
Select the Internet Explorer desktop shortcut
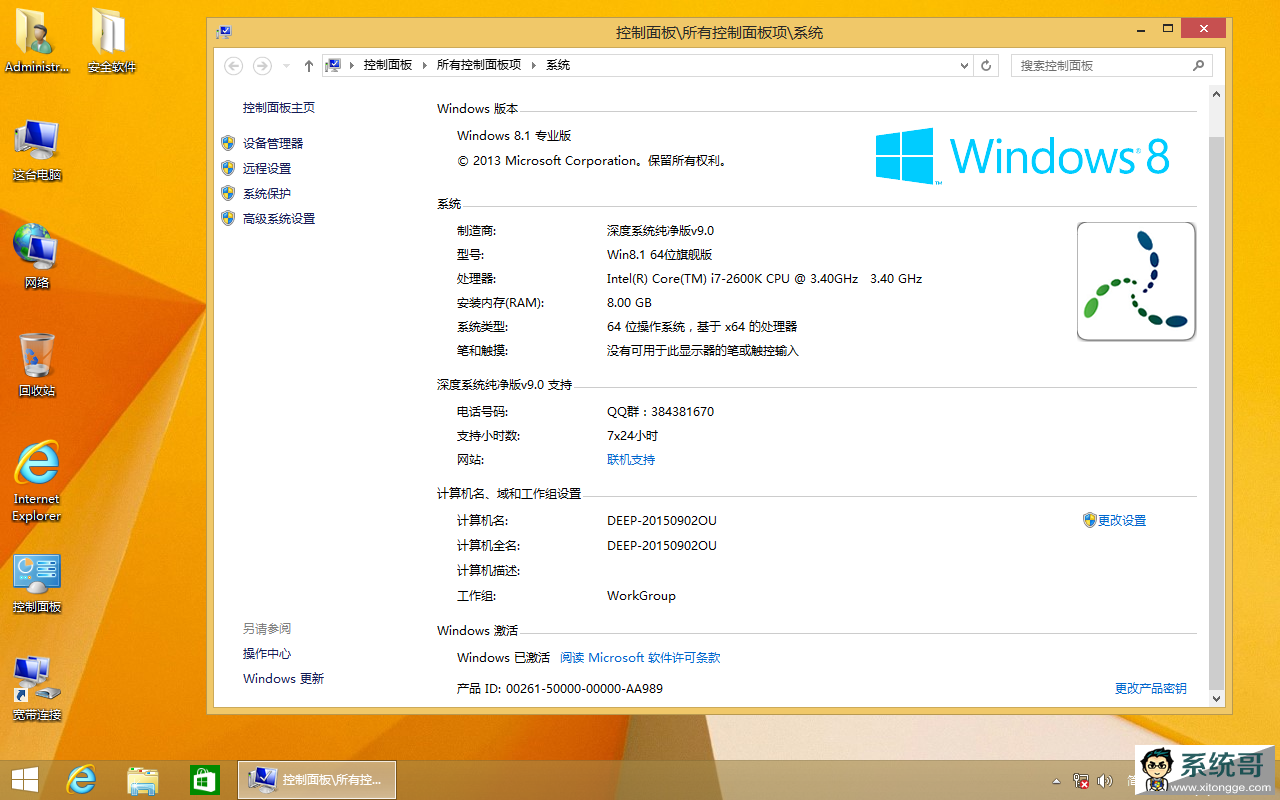37,481
